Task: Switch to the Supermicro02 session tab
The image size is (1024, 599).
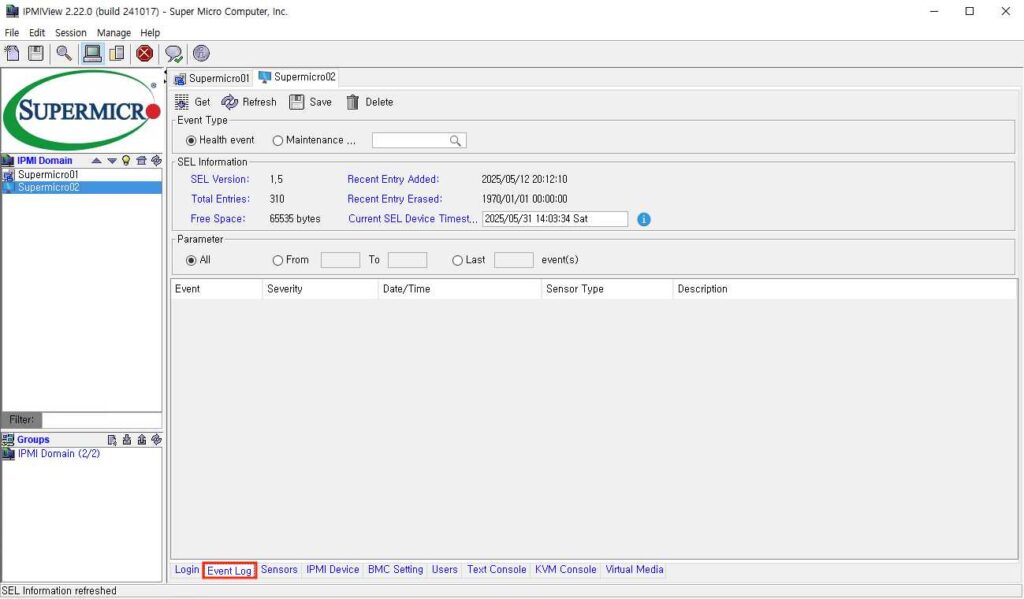Action: 297,77
